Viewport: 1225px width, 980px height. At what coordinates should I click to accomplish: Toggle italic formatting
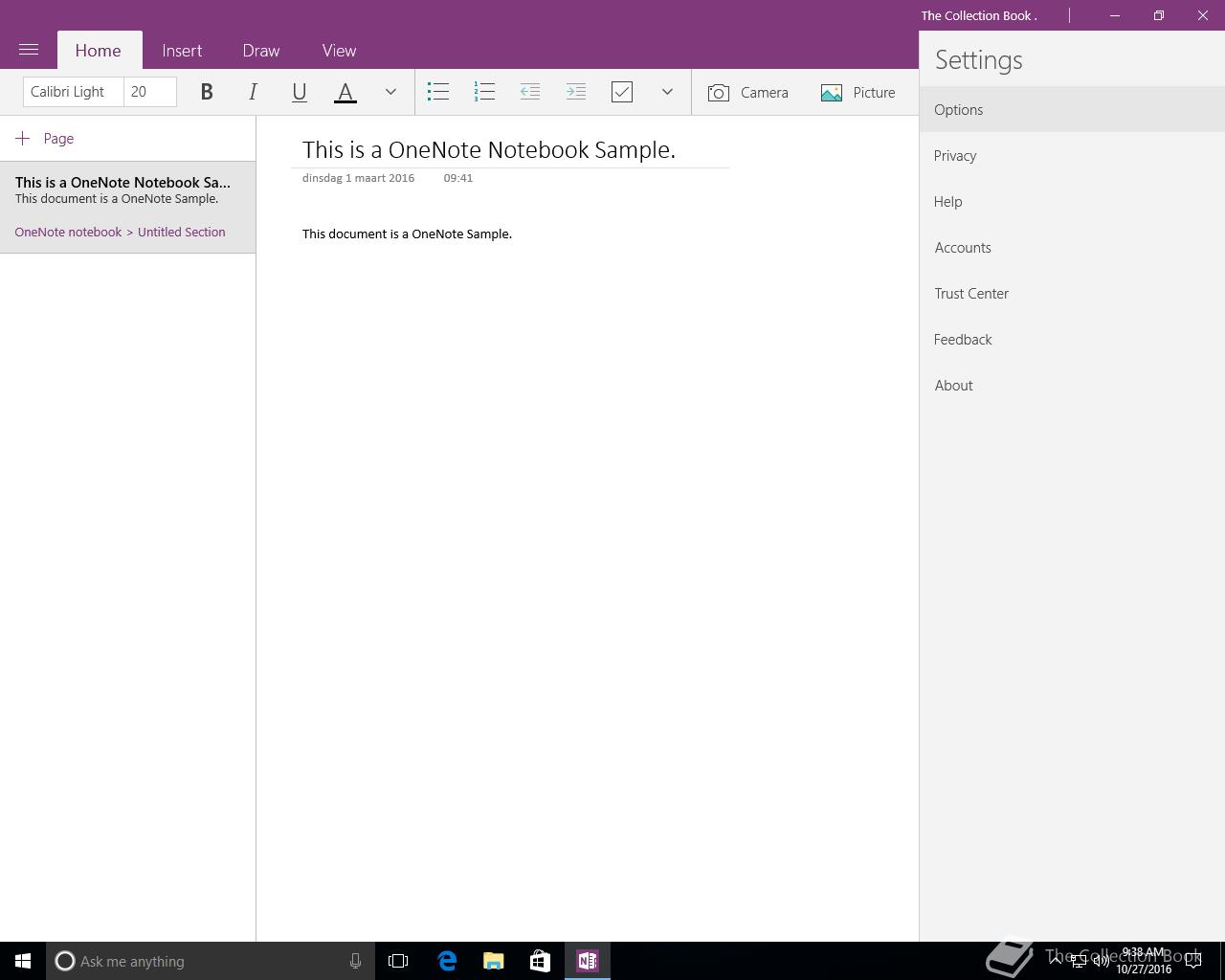(x=253, y=92)
